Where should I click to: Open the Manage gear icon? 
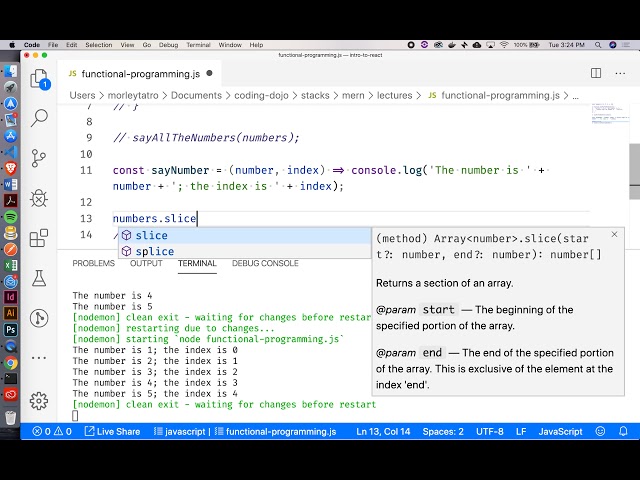tap(39, 401)
